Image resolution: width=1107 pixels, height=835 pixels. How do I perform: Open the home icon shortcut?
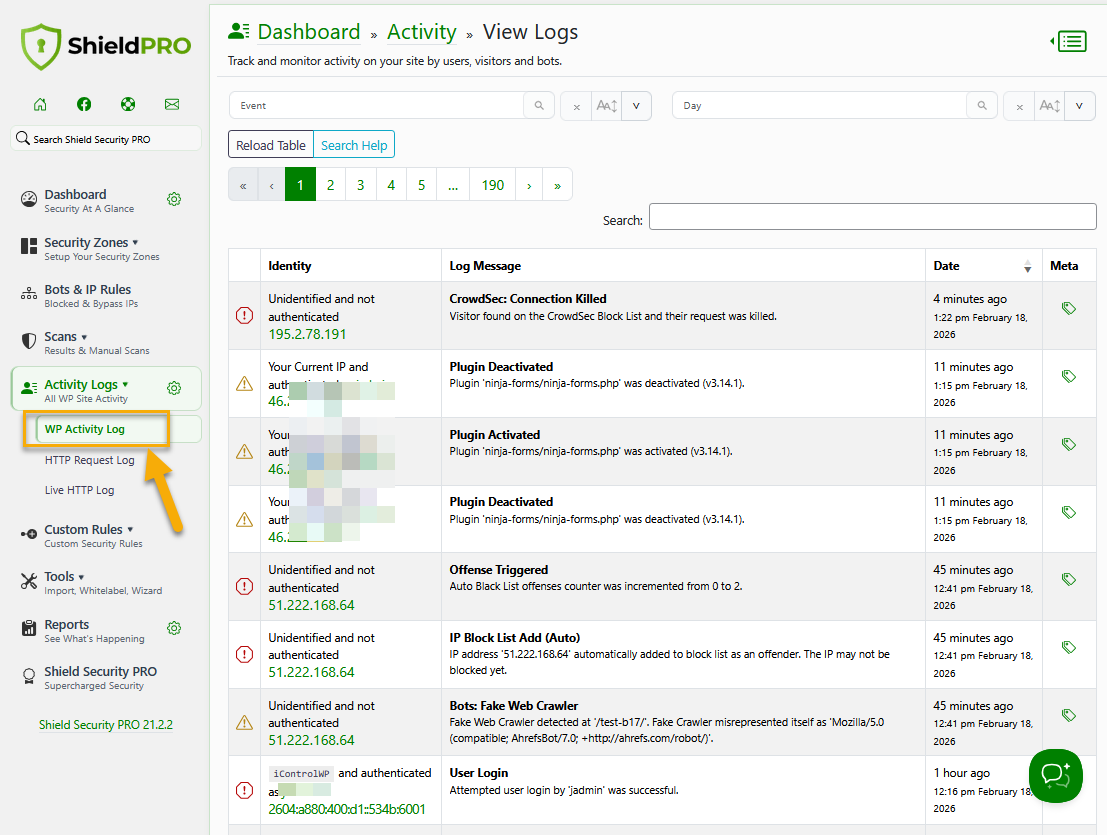40,104
